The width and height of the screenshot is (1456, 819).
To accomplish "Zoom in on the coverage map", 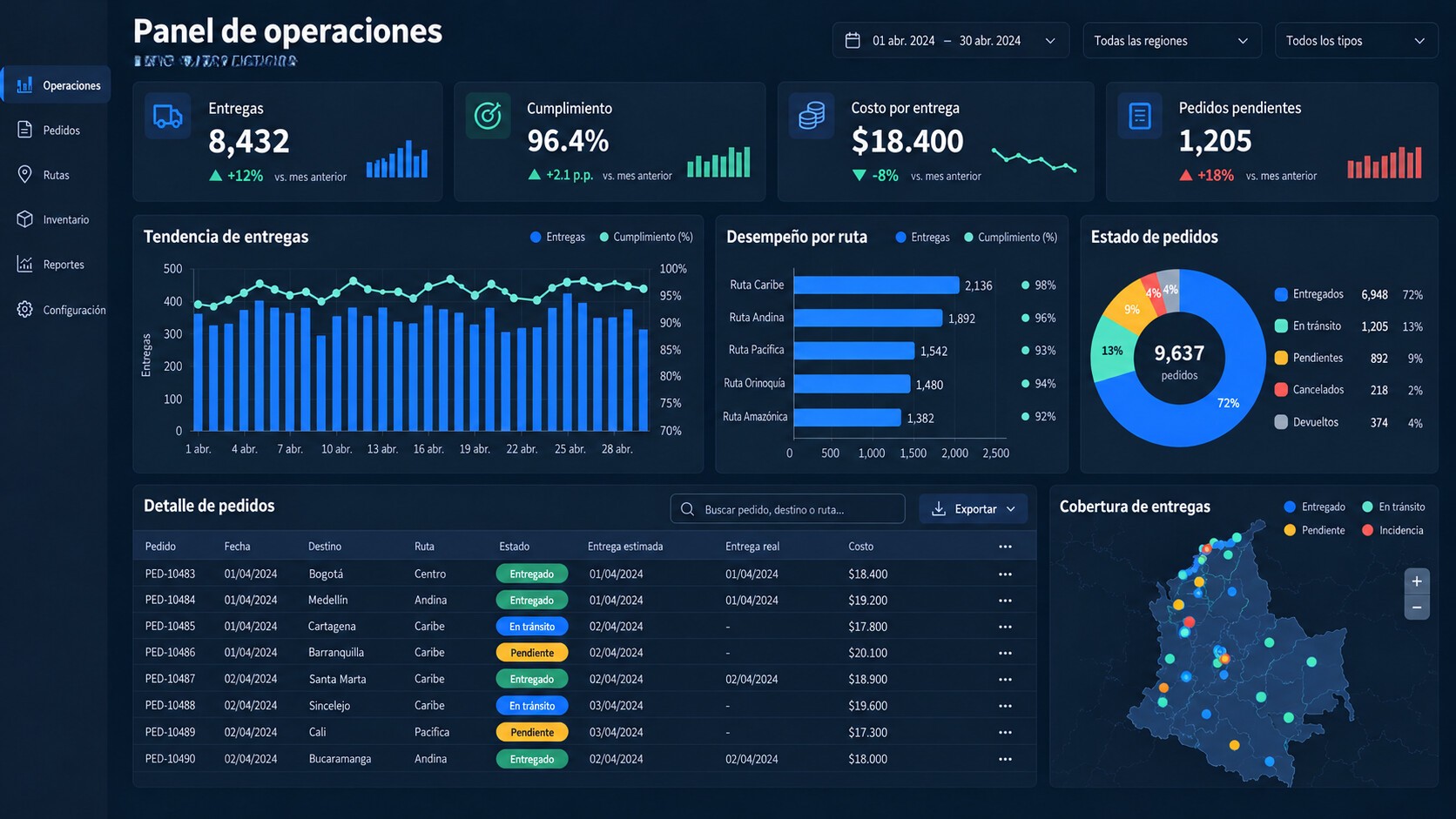I will point(1417,581).
